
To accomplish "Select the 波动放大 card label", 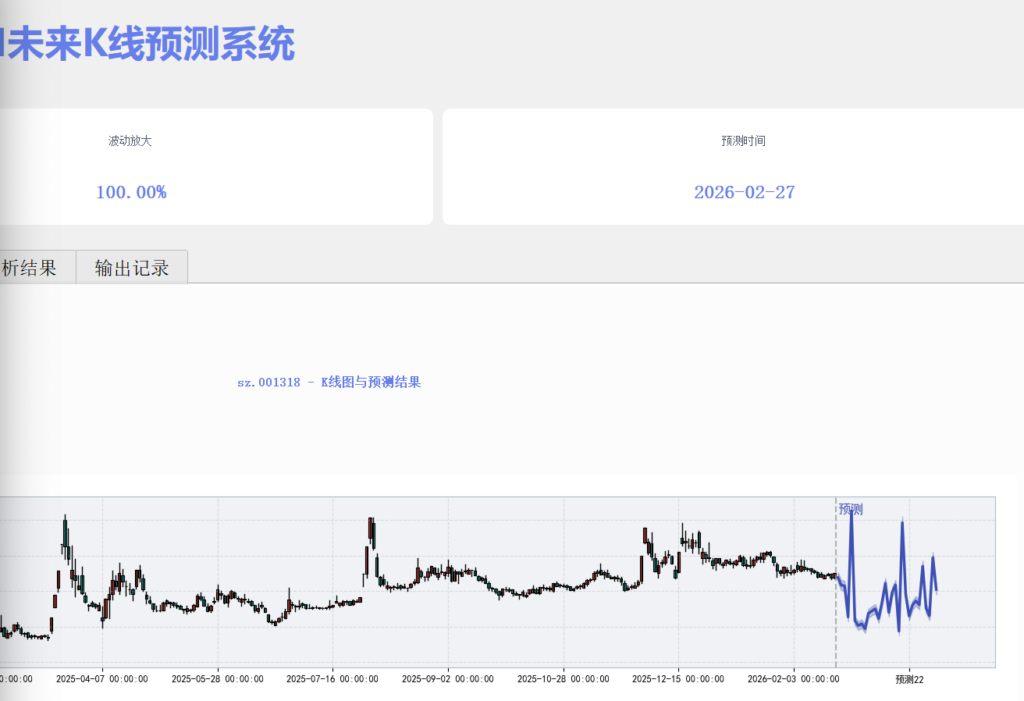I will click(130, 141).
